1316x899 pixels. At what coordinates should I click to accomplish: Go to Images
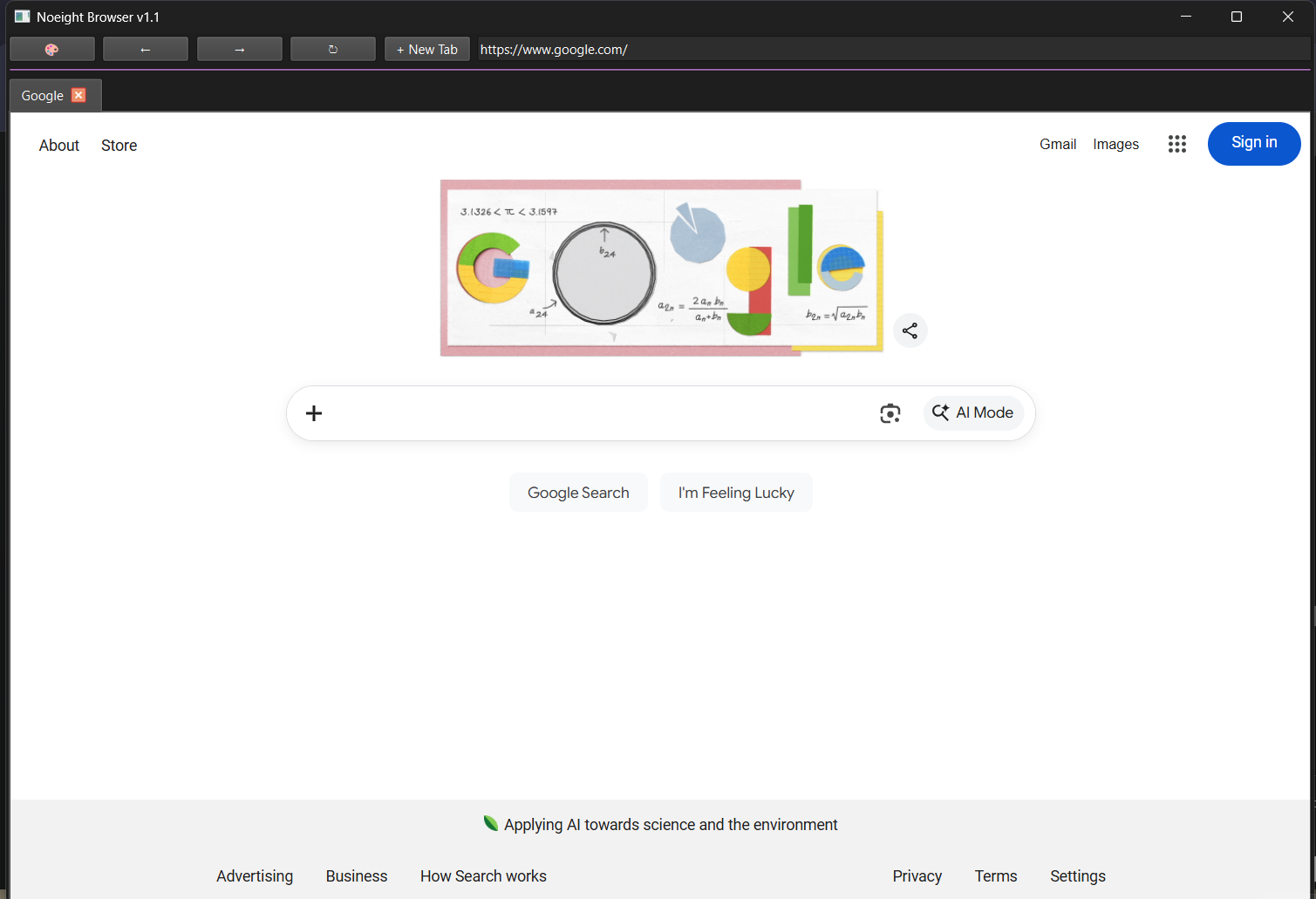[x=1115, y=144]
